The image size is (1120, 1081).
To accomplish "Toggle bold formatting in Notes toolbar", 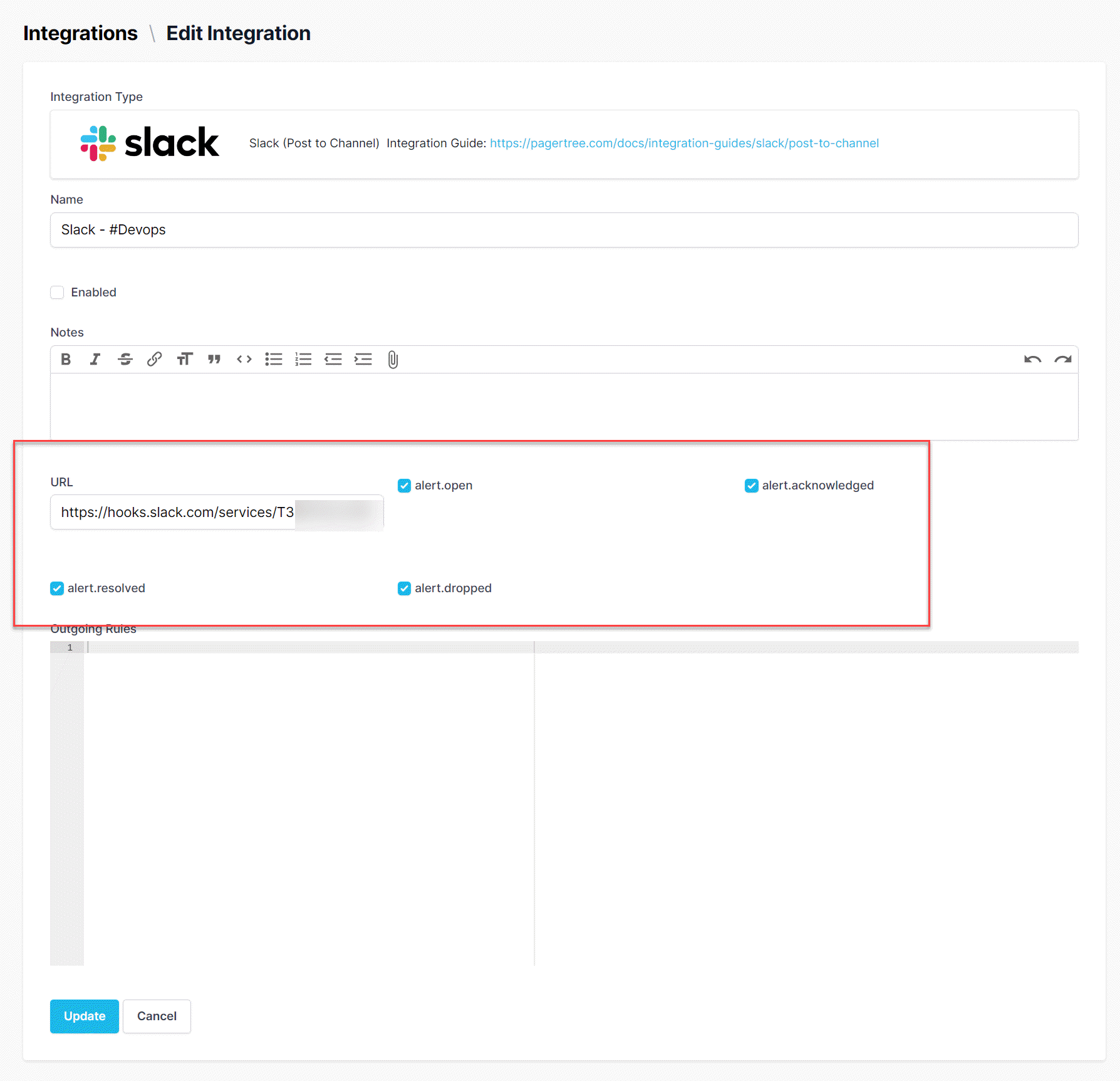I will point(66,359).
